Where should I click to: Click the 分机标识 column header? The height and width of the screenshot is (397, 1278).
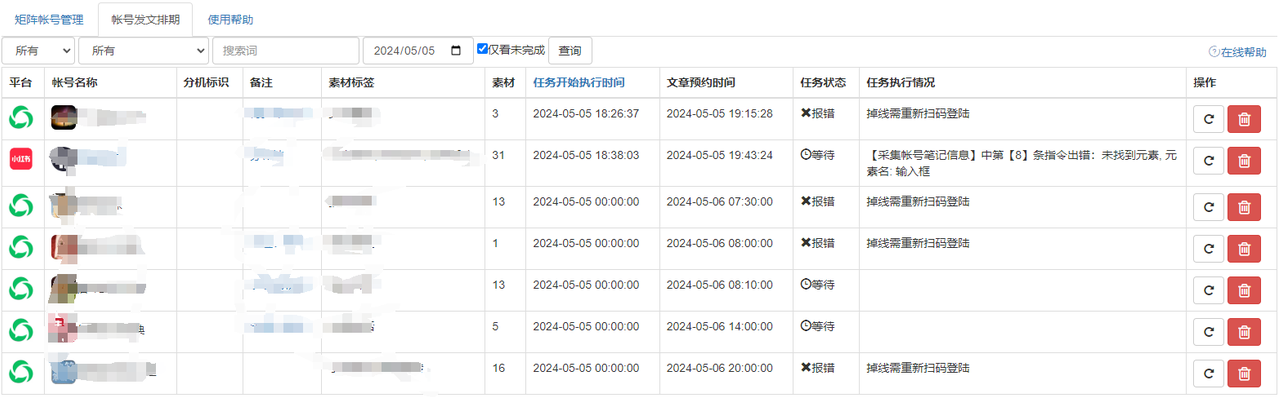pyautogui.click(x=207, y=82)
